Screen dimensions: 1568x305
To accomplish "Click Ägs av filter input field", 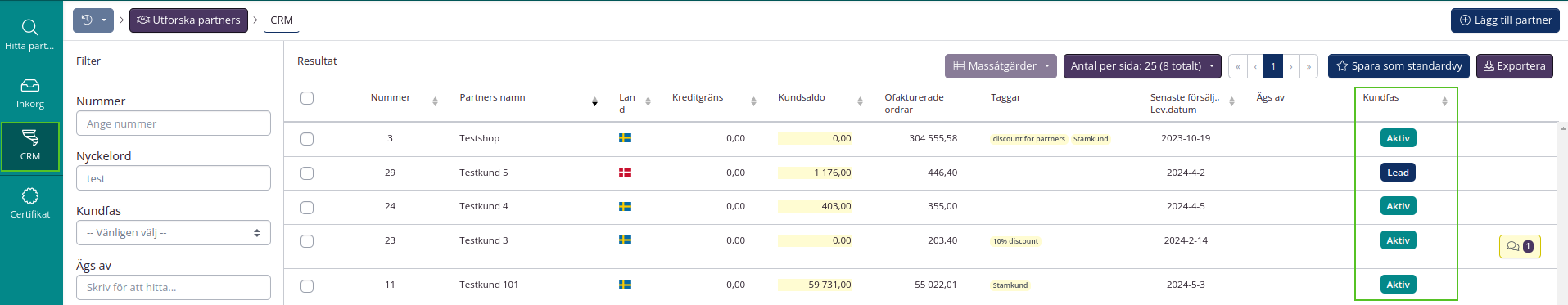I will 174,288.
